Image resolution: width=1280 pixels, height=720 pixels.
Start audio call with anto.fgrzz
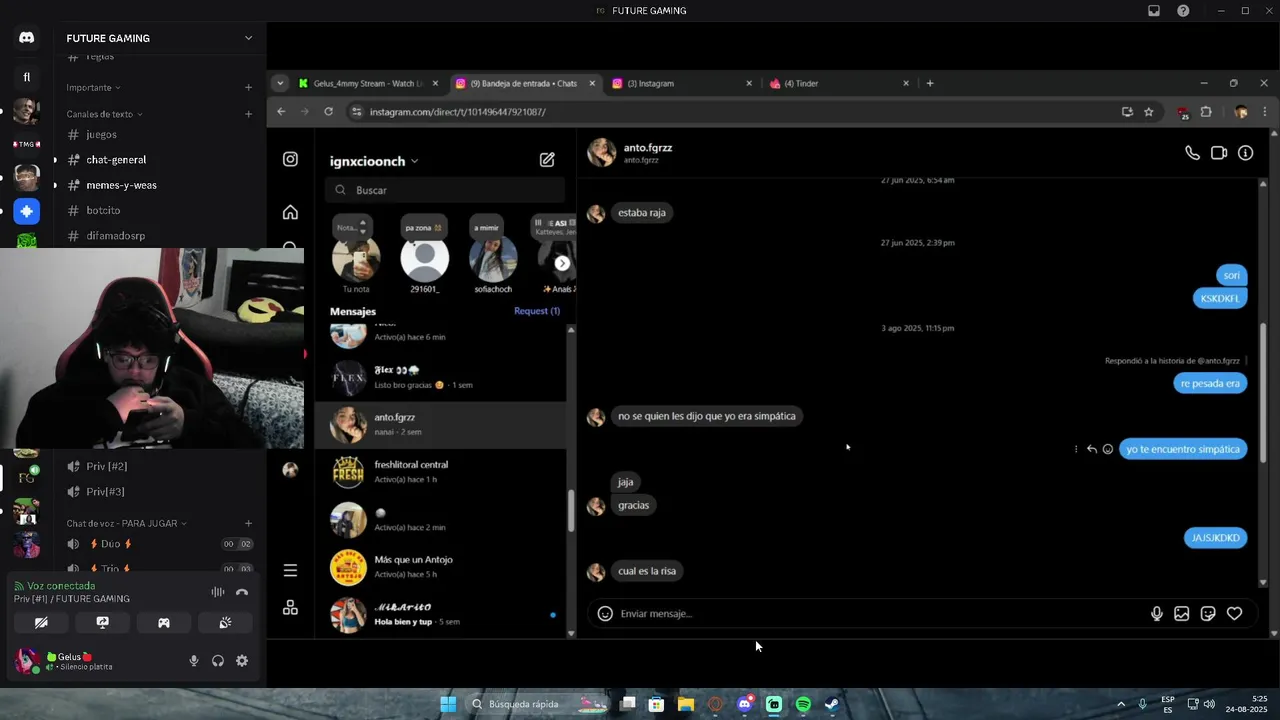1192,153
